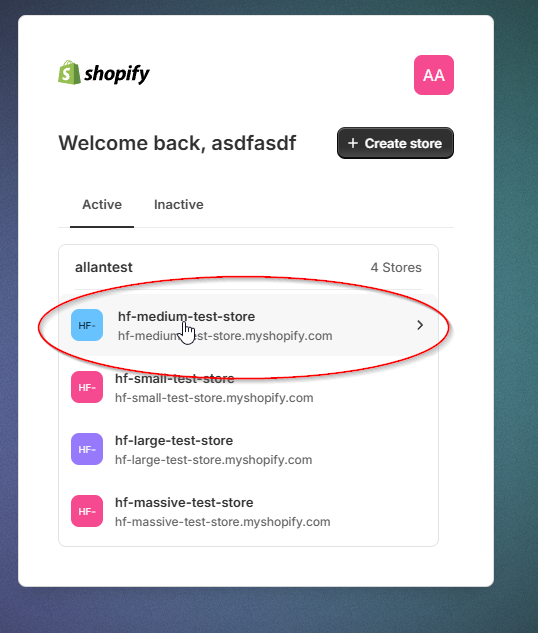Click the plus icon on Create store
Image resolution: width=538 pixels, height=633 pixels.
pyautogui.click(x=353, y=143)
